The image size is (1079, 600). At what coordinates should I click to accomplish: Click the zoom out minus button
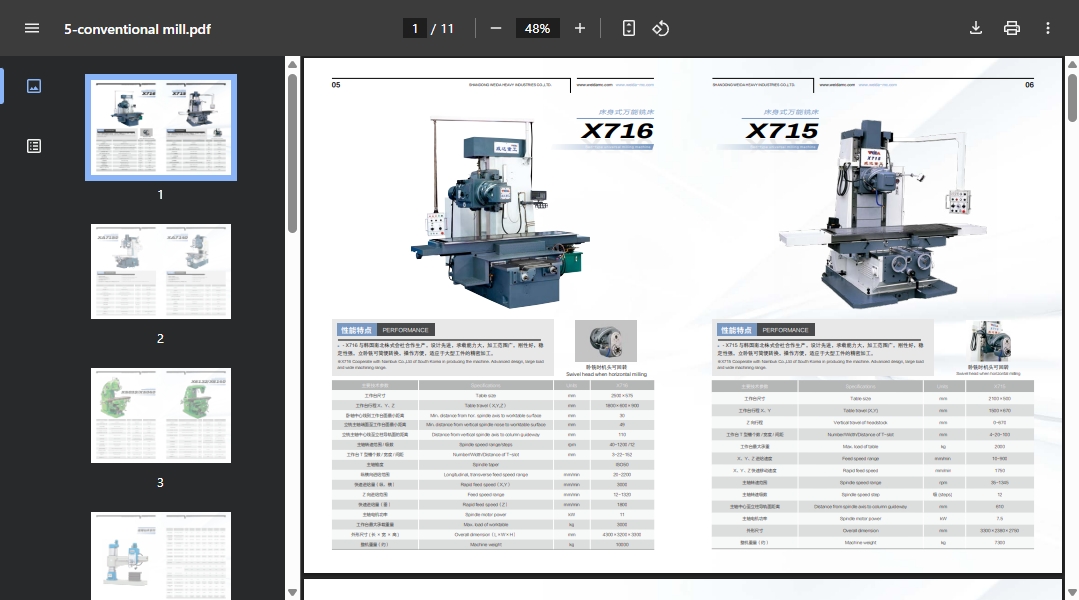pos(496,28)
